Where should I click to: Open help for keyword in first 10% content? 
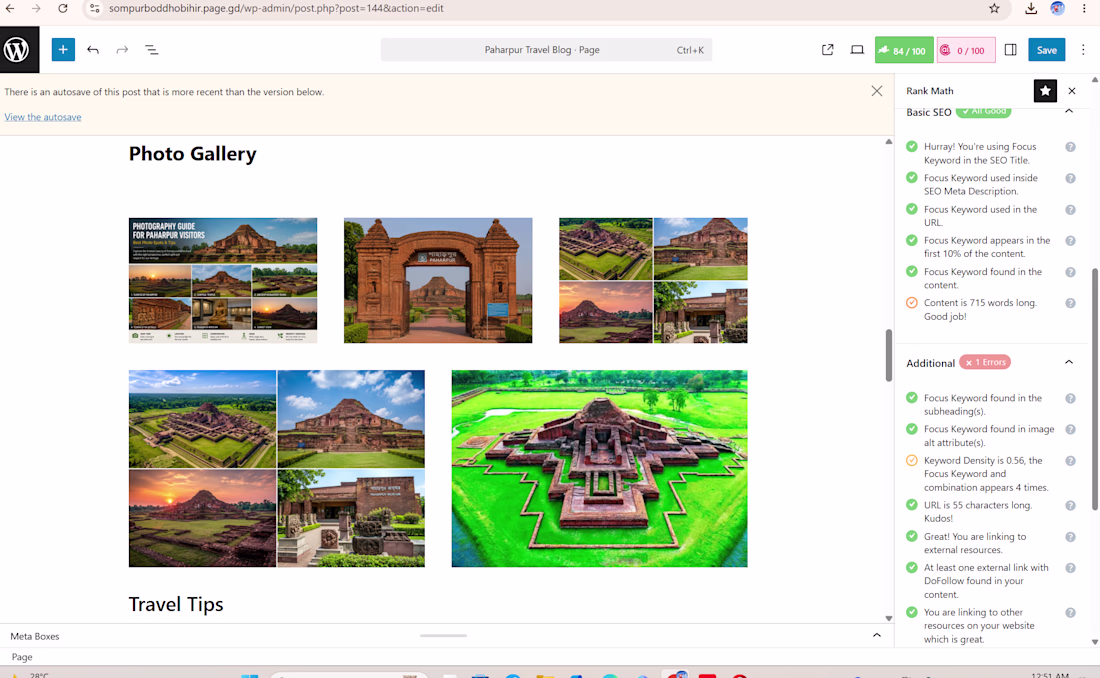click(x=1071, y=241)
